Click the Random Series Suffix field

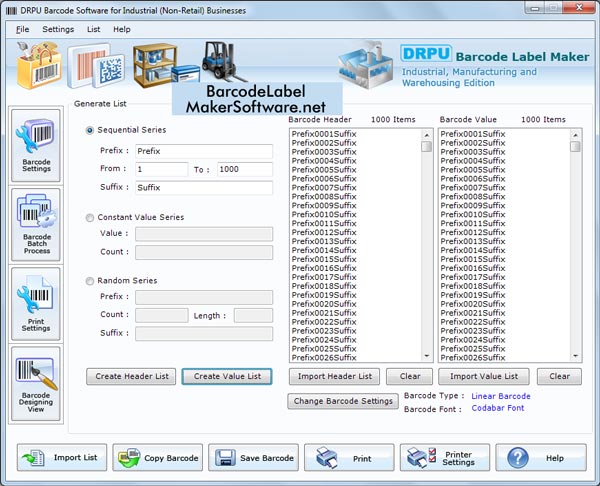point(204,333)
